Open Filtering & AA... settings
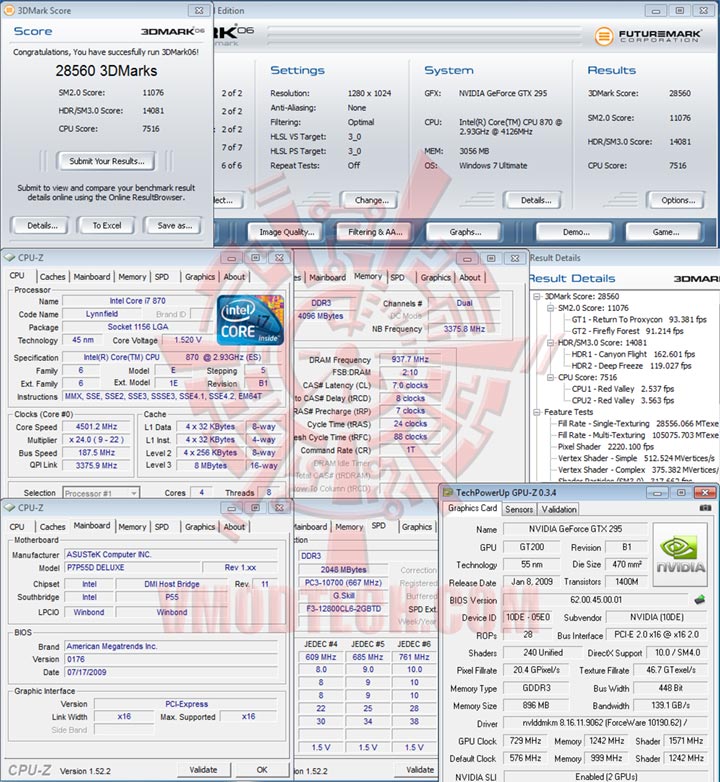Viewport: 720px width, 782px height. click(375, 232)
